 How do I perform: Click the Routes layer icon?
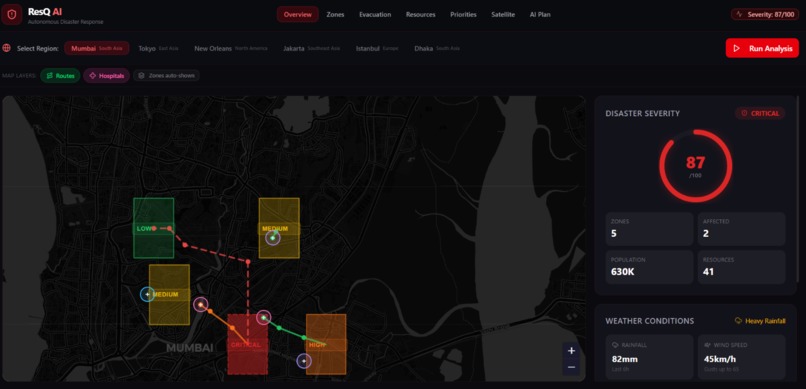click(50, 76)
